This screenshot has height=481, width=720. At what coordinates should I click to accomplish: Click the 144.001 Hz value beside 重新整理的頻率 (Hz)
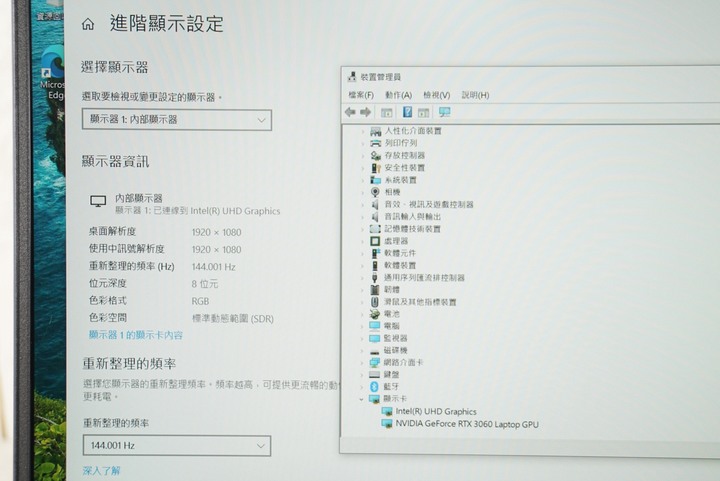coord(214,267)
